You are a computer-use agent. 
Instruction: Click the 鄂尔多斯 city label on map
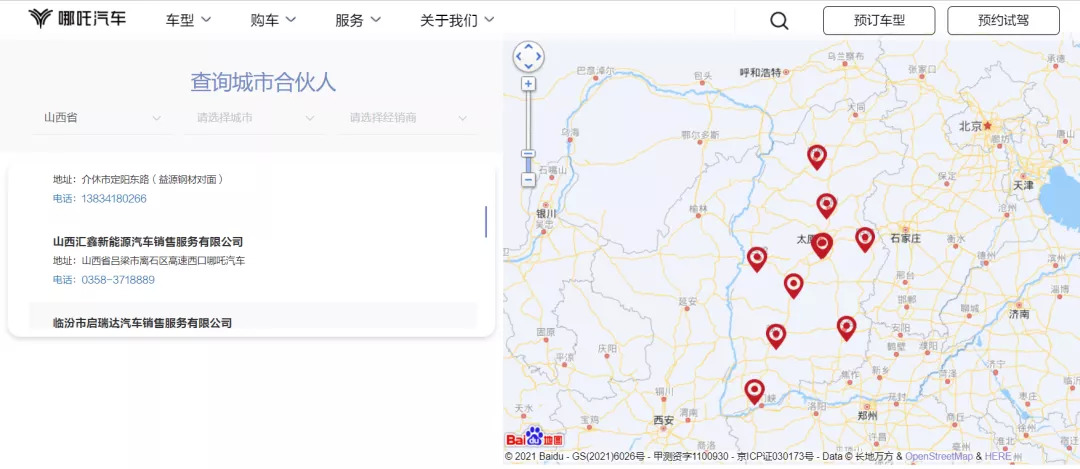coord(700,134)
